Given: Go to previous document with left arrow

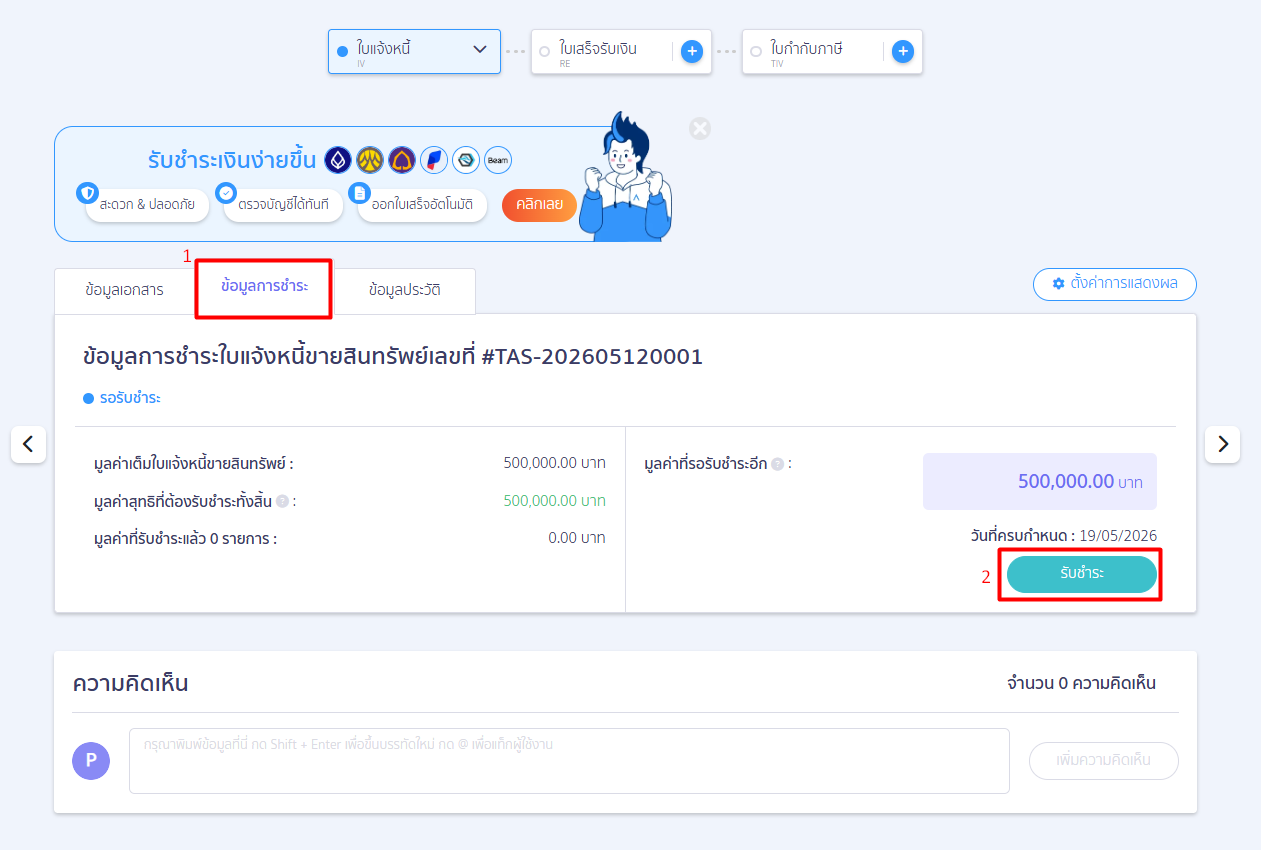Looking at the screenshot, I should coord(28,444).
